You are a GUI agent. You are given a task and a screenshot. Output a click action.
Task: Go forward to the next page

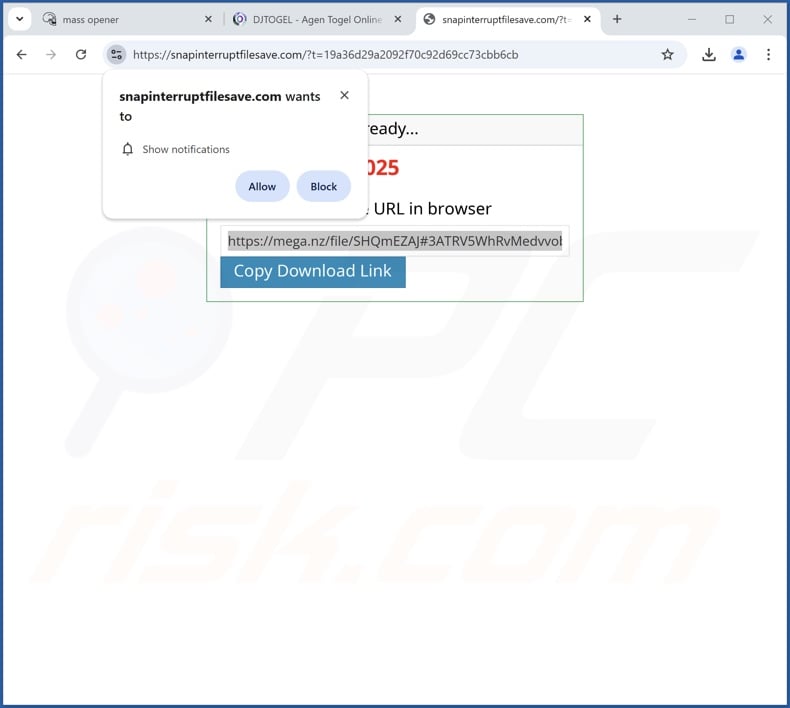(x=51, y=54)
